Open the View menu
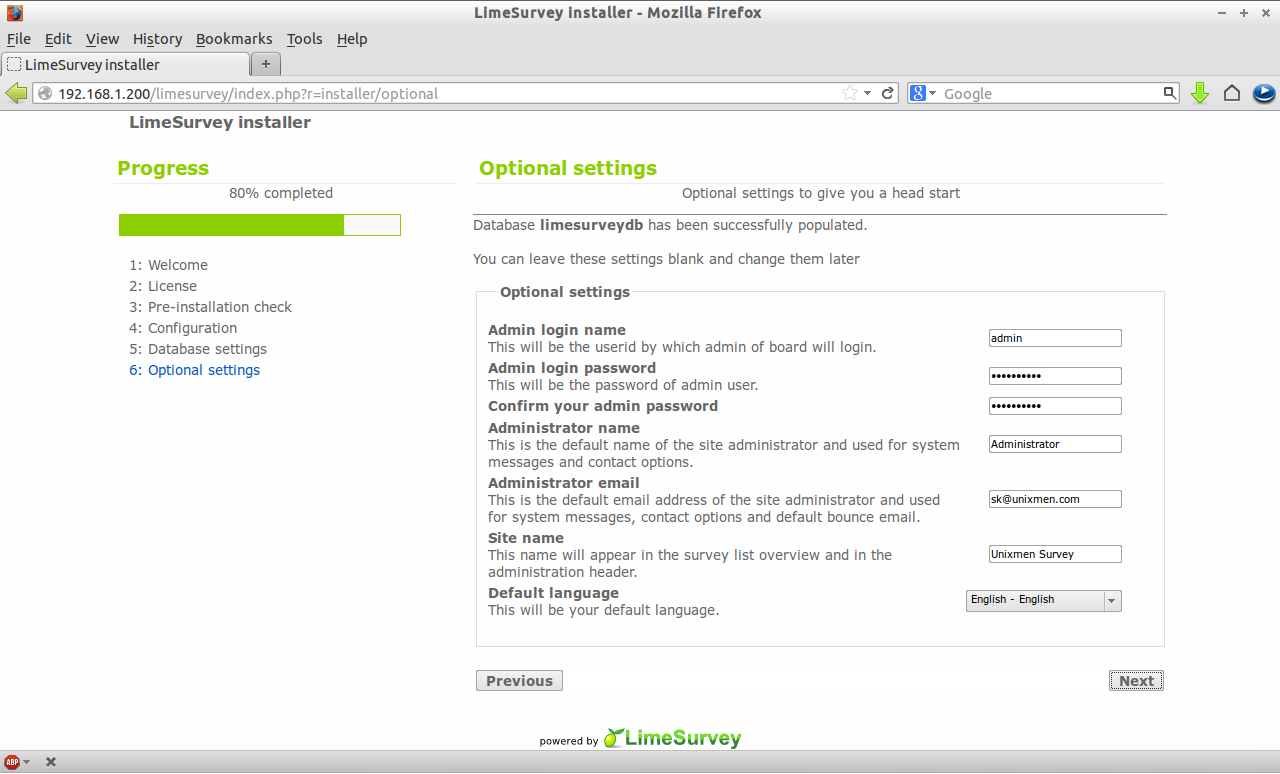This screenshot has width=1280, height=774. 102,39
